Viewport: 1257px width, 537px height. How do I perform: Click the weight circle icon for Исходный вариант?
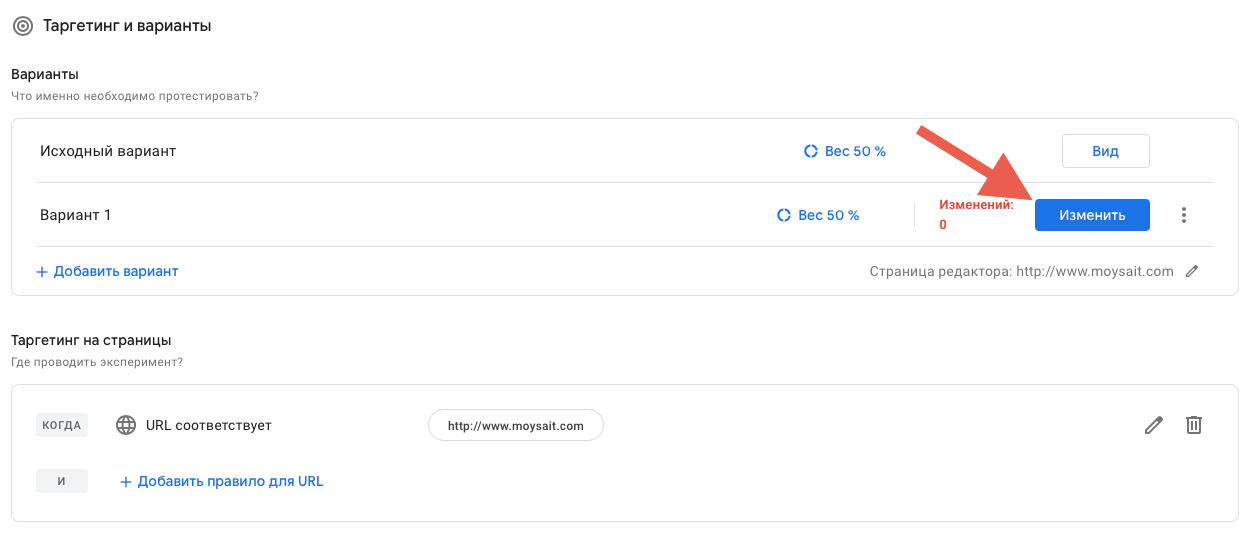click(x=811, y=152)
